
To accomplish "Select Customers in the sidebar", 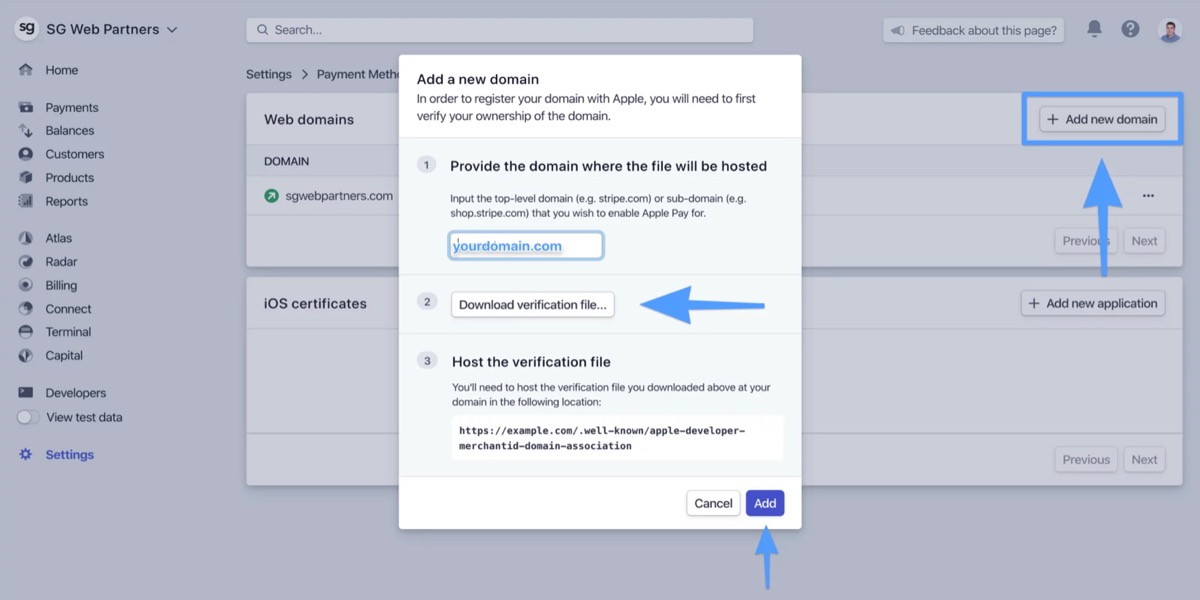I will point(74,154).
